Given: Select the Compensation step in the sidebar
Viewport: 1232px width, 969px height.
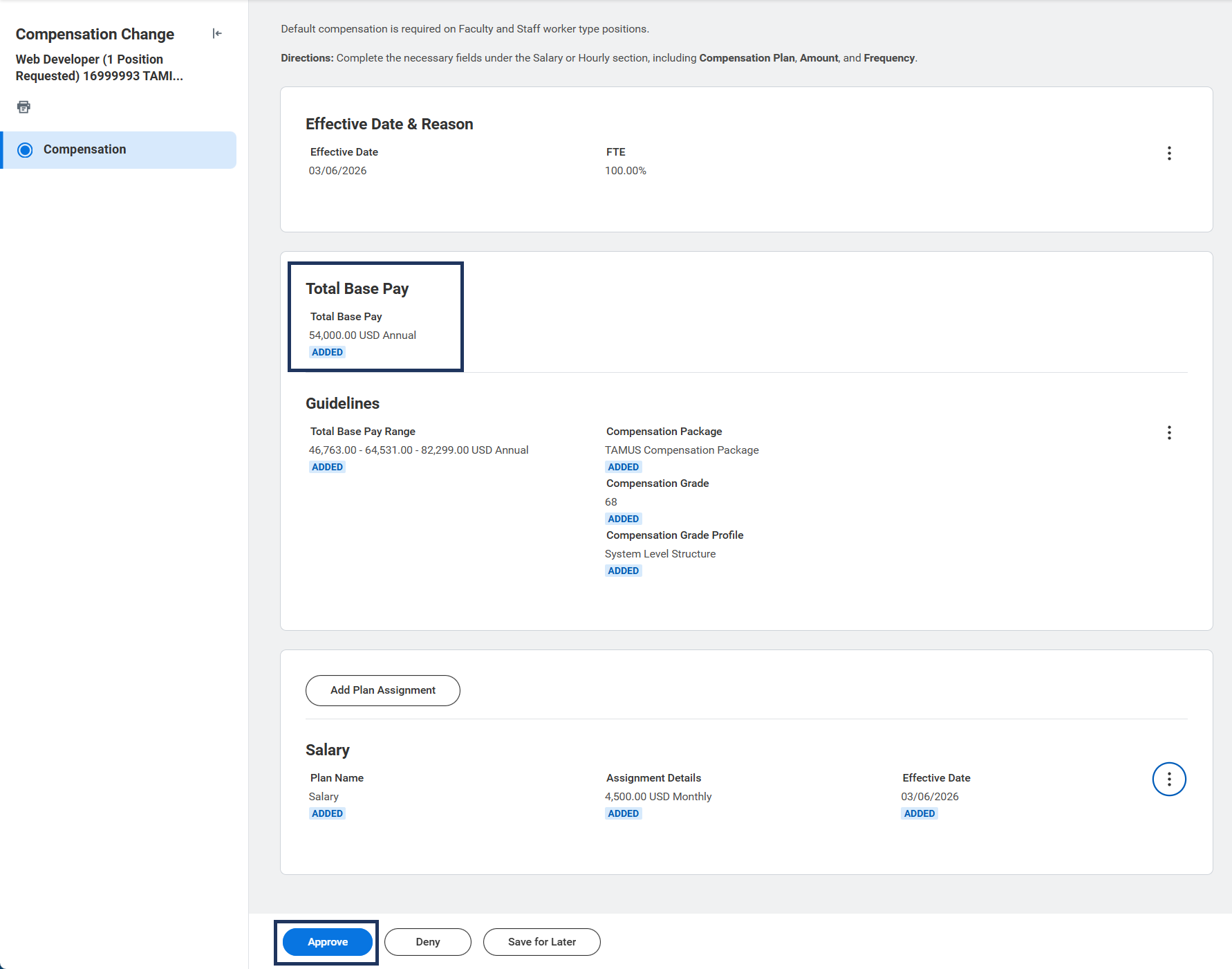Looking at the screenshot, I should click(x=119, y=149).
